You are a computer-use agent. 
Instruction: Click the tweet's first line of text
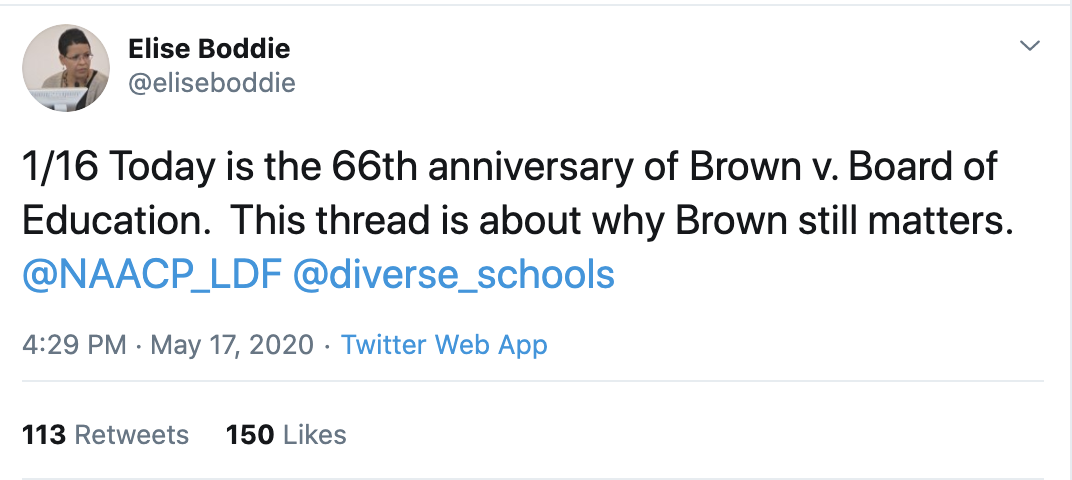[x=508, y=166]
